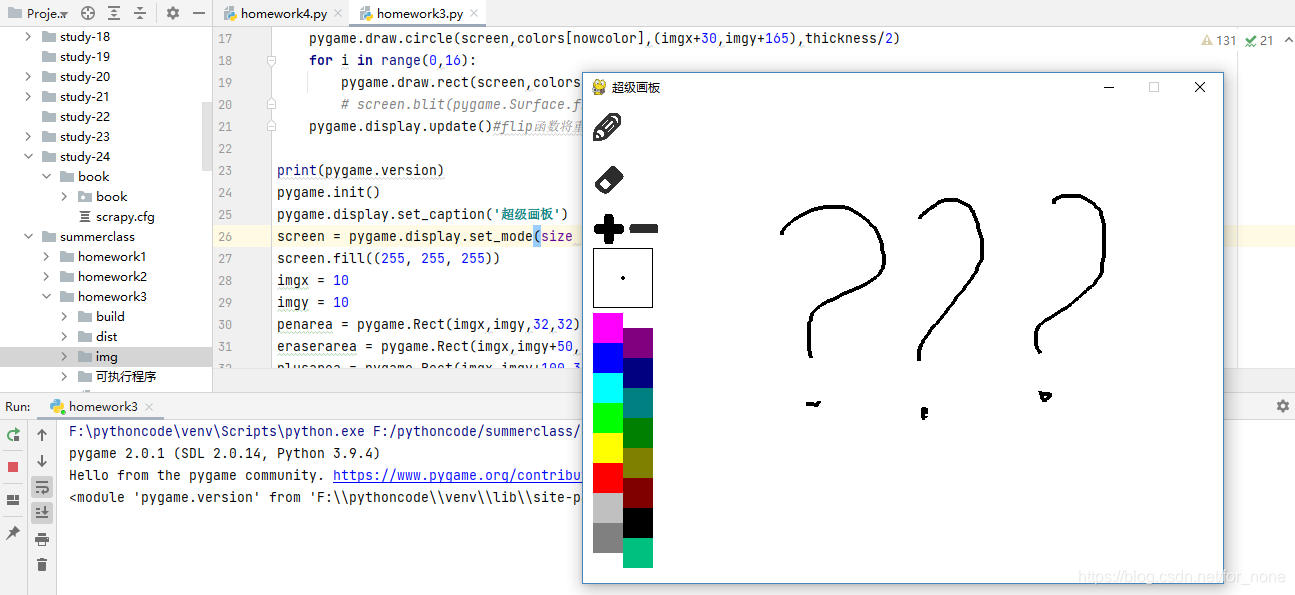Viewport: 1295px width, 595px height.
Task: Toggle the code fold marker at line 18
Action: 271,61
